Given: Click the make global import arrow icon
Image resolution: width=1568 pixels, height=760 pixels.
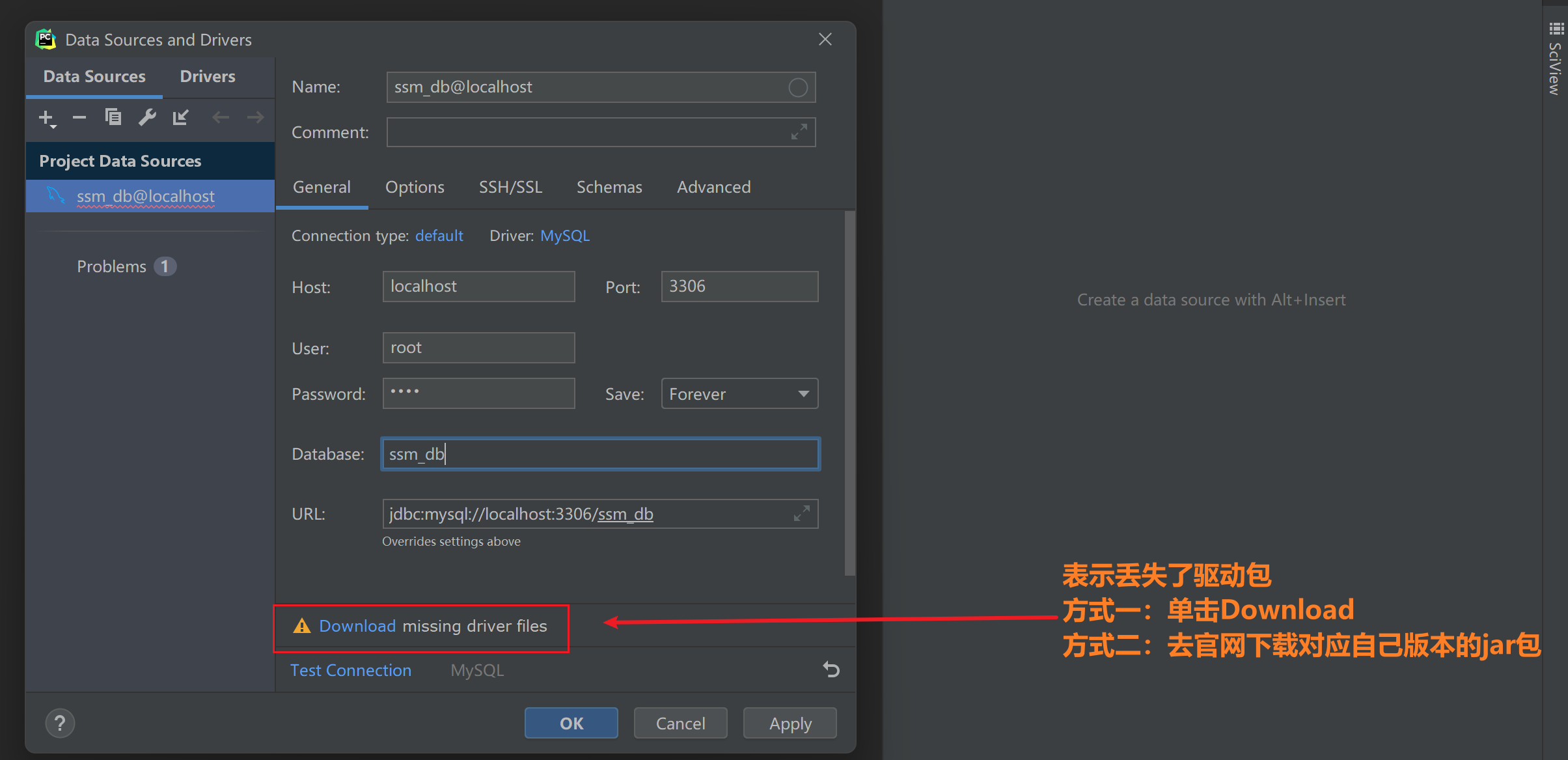Looking at the screenshot, I should pos(180,117).
